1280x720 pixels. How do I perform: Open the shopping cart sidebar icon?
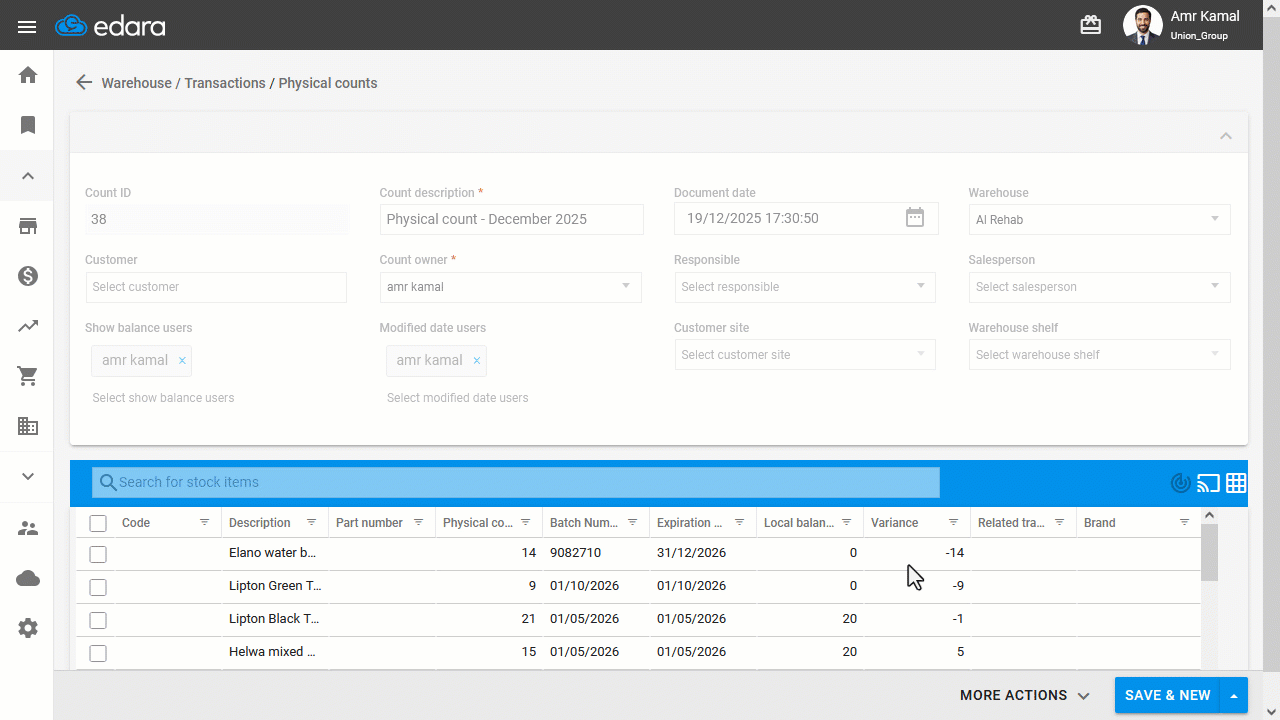28,376
